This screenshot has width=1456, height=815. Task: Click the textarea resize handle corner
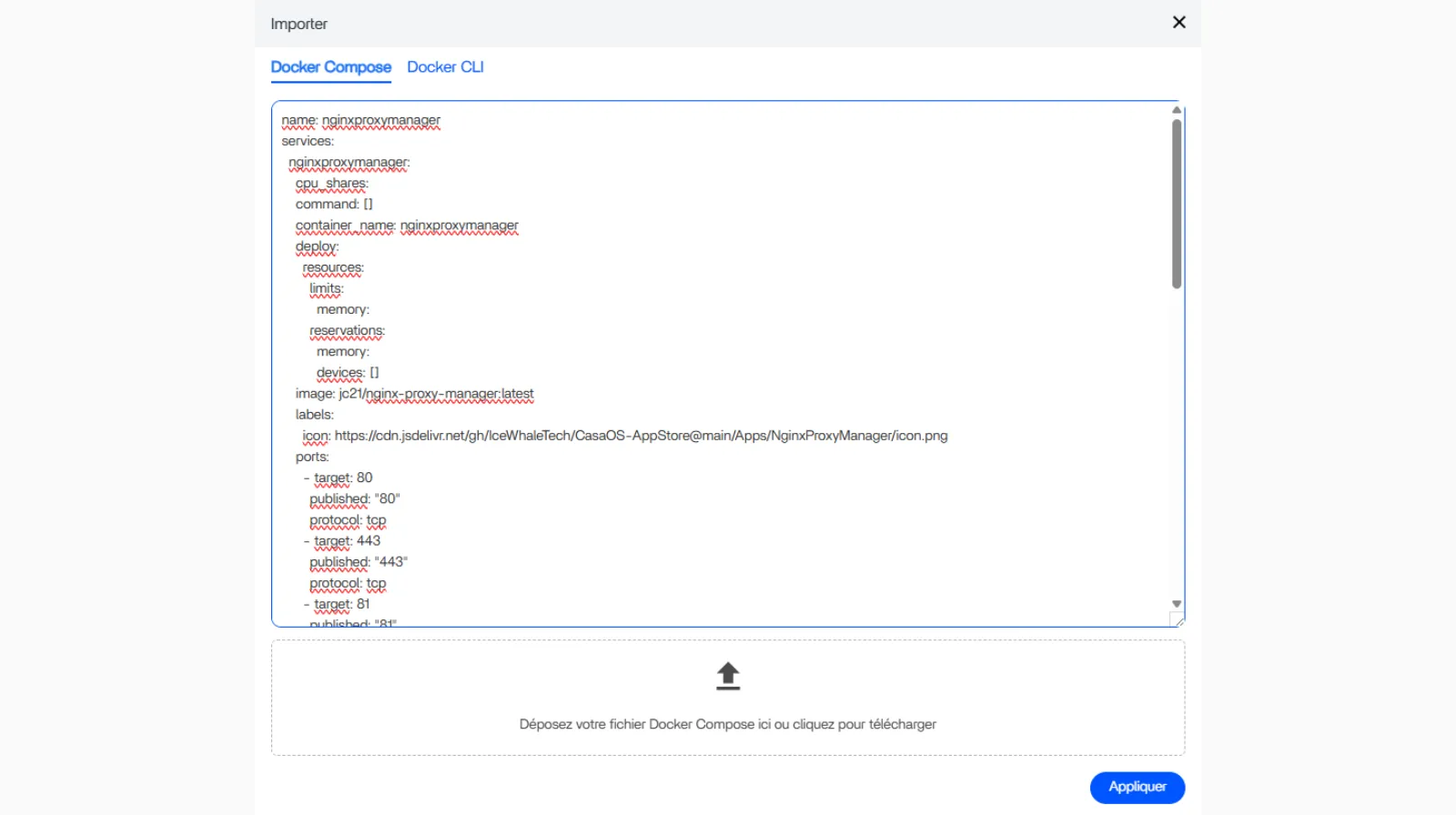[1177, 620]
